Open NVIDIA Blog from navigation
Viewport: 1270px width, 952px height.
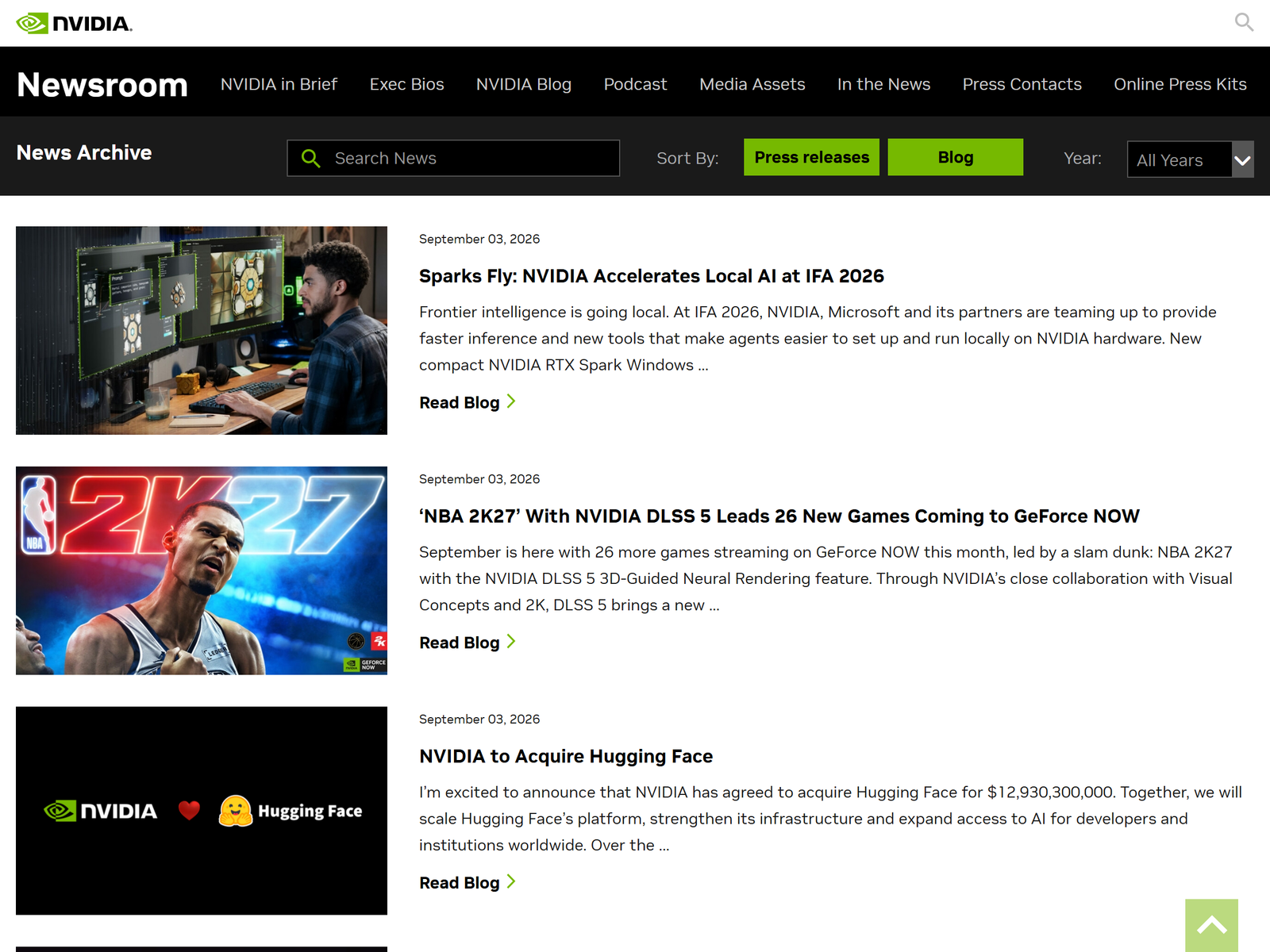pos(524,84)
